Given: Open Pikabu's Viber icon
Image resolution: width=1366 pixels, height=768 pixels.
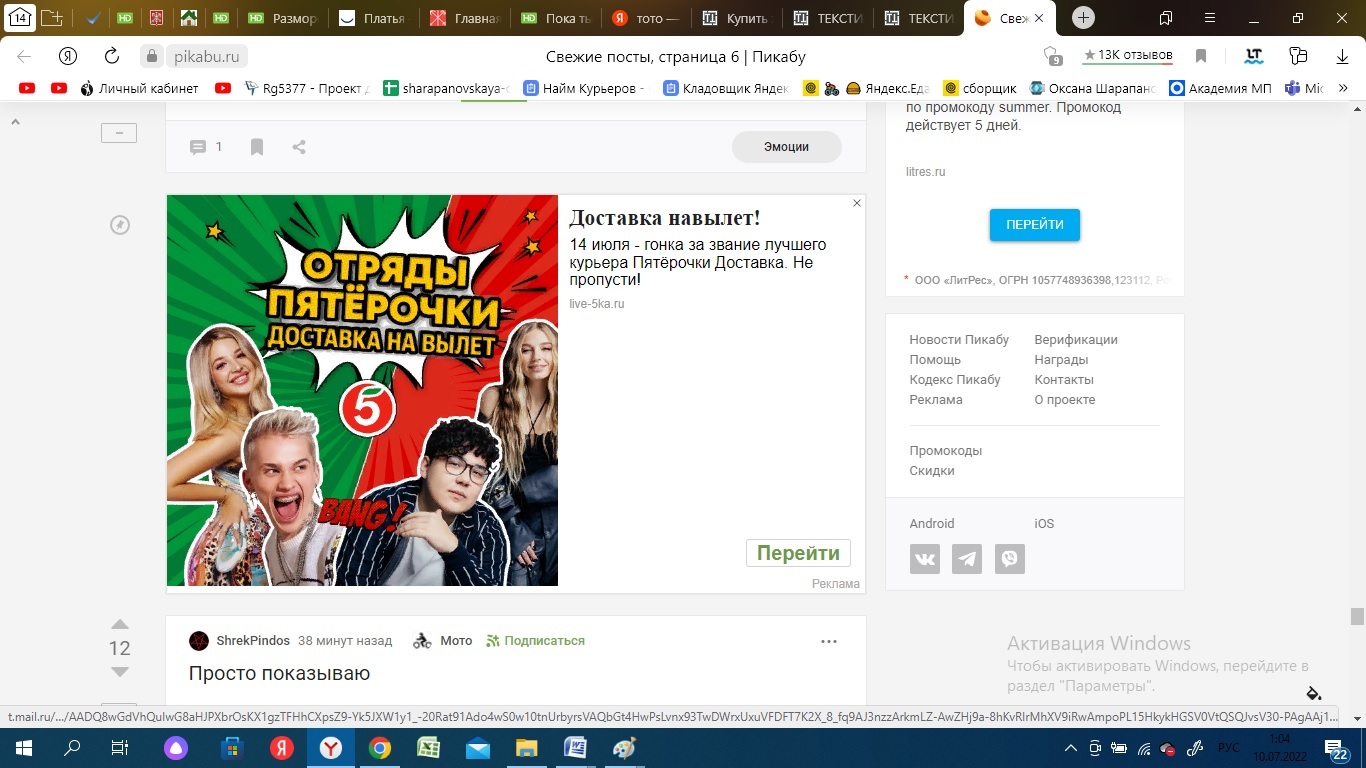Looking at the screenshot, I should click(x=1010, y=559).
